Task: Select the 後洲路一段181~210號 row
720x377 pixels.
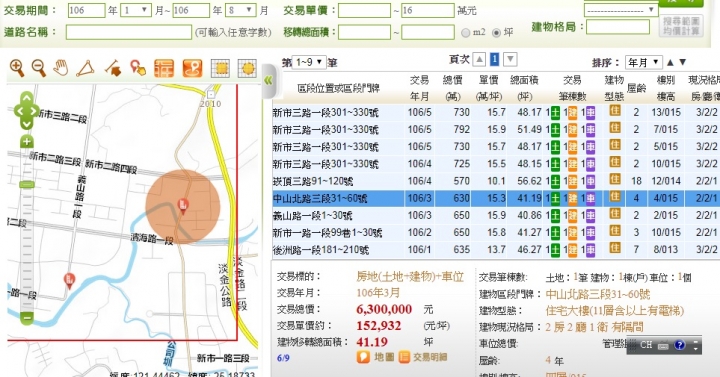Action: pyautogui.click(x=496, y=250)
